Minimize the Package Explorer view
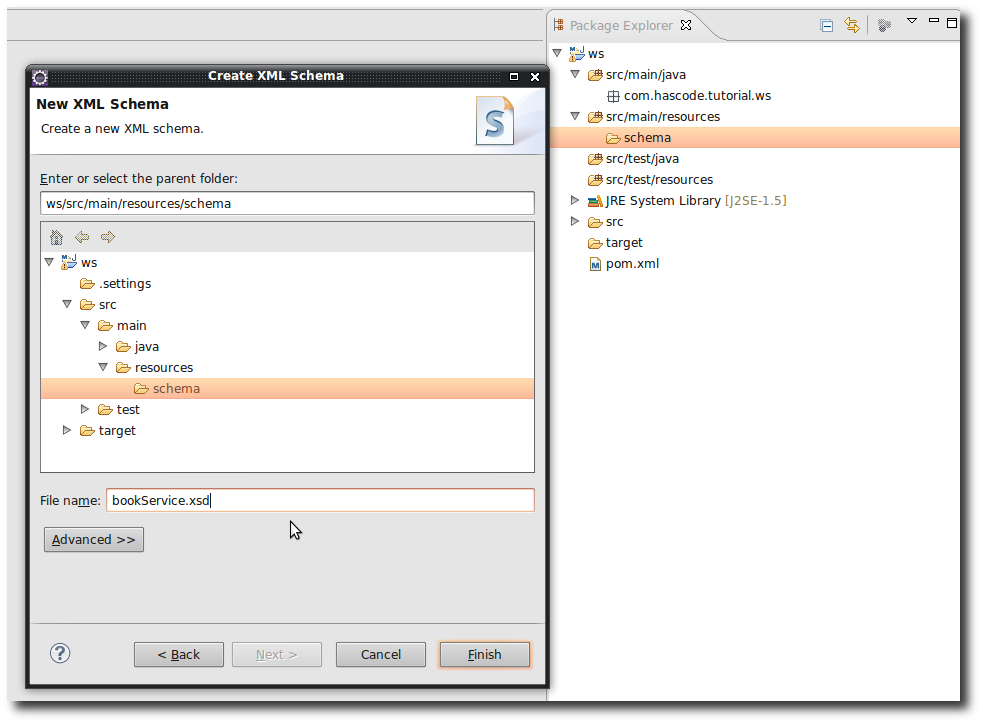 point(933,20)
